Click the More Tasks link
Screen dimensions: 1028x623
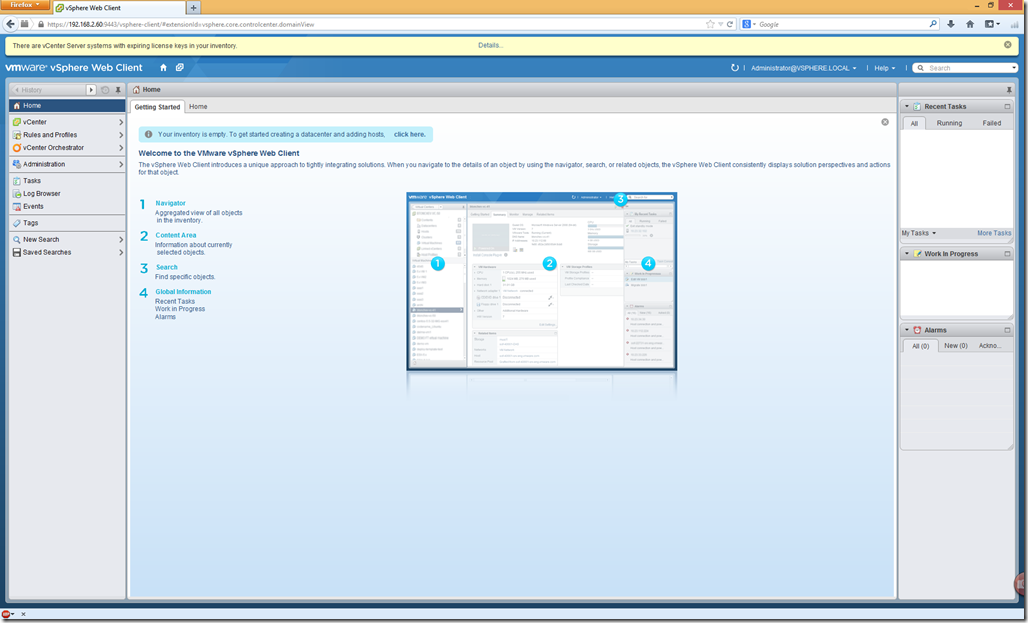(993, 233)
